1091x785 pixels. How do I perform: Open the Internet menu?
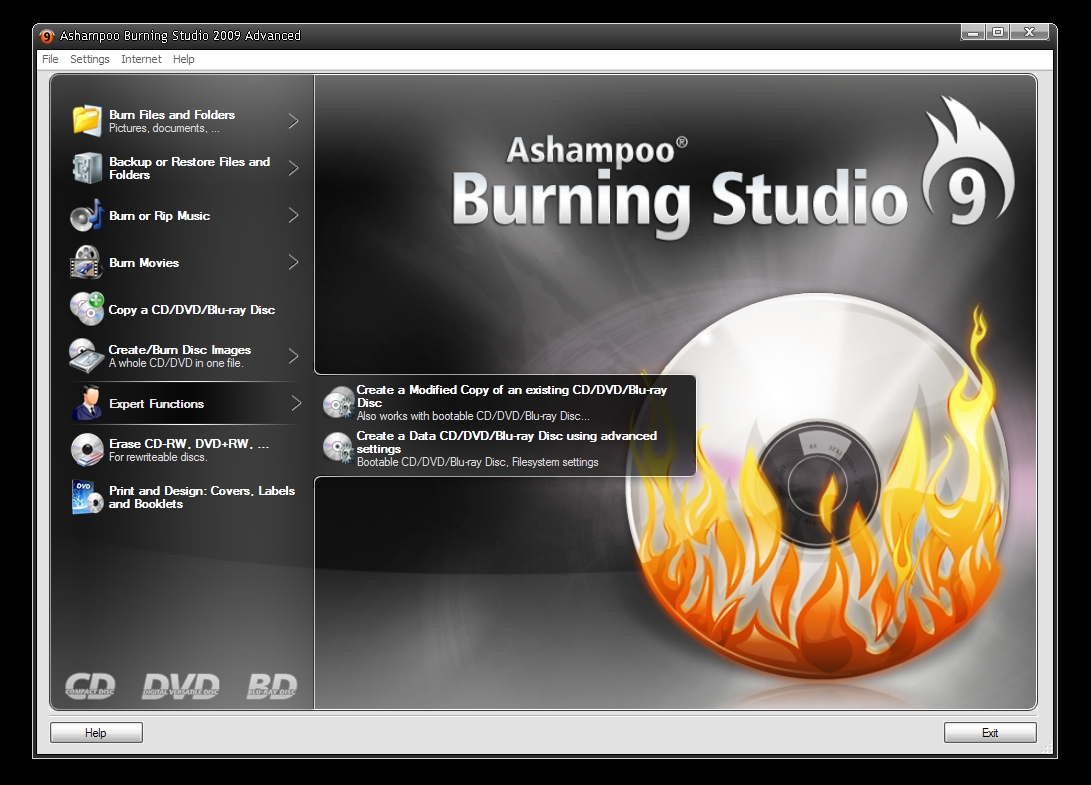pyautogui.click(x=141, y=59)
